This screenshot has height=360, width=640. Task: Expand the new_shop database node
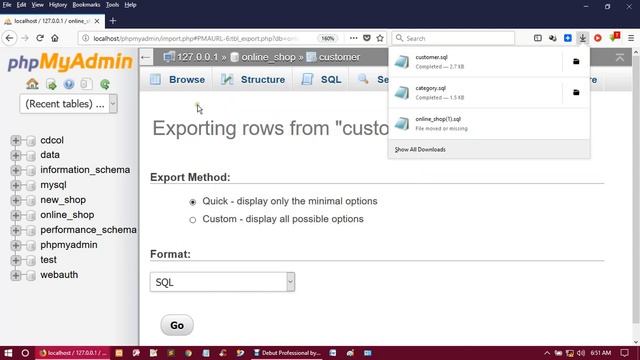coord(16,200)
